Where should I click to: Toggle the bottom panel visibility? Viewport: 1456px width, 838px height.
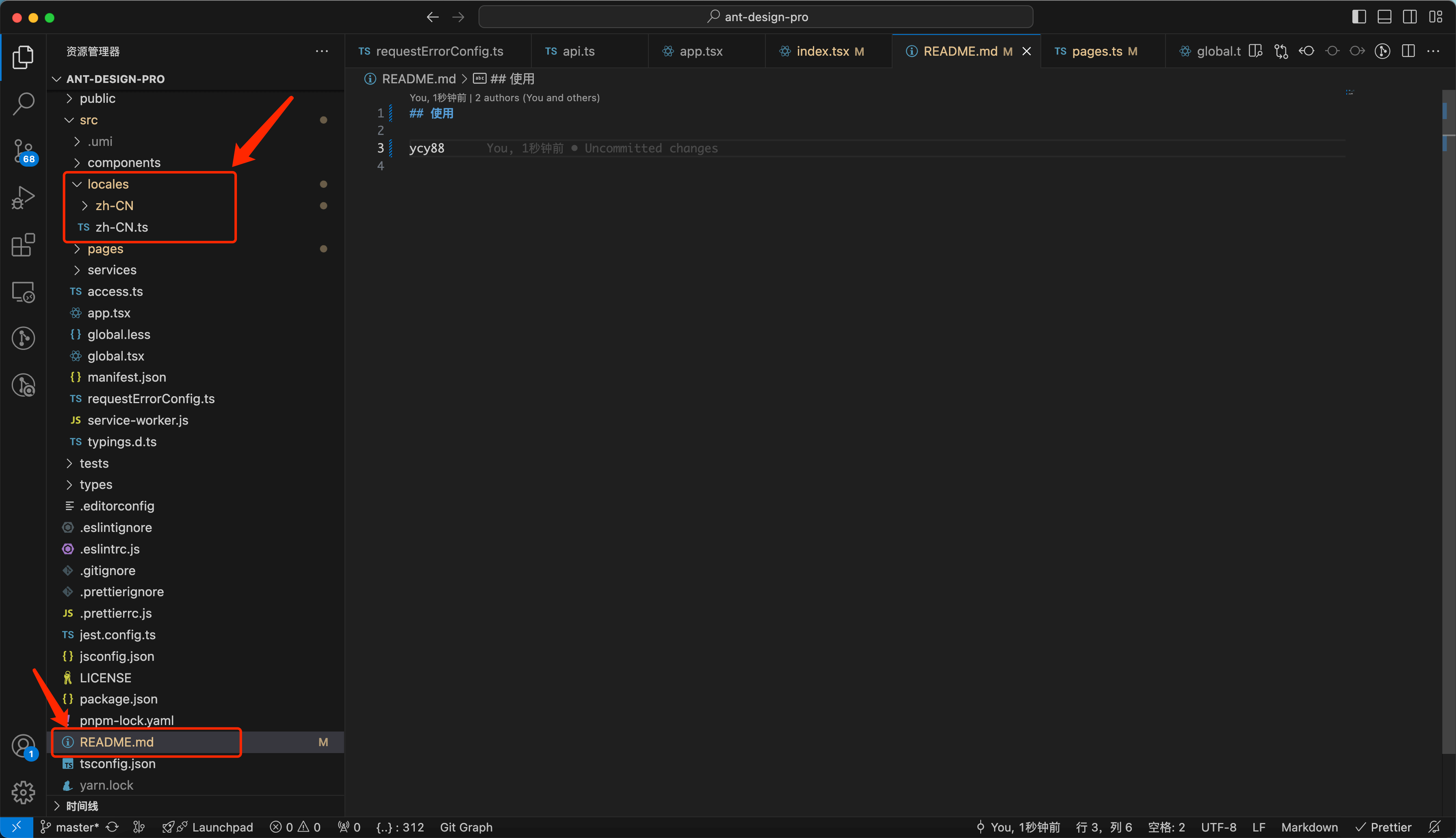(1384, 17)
